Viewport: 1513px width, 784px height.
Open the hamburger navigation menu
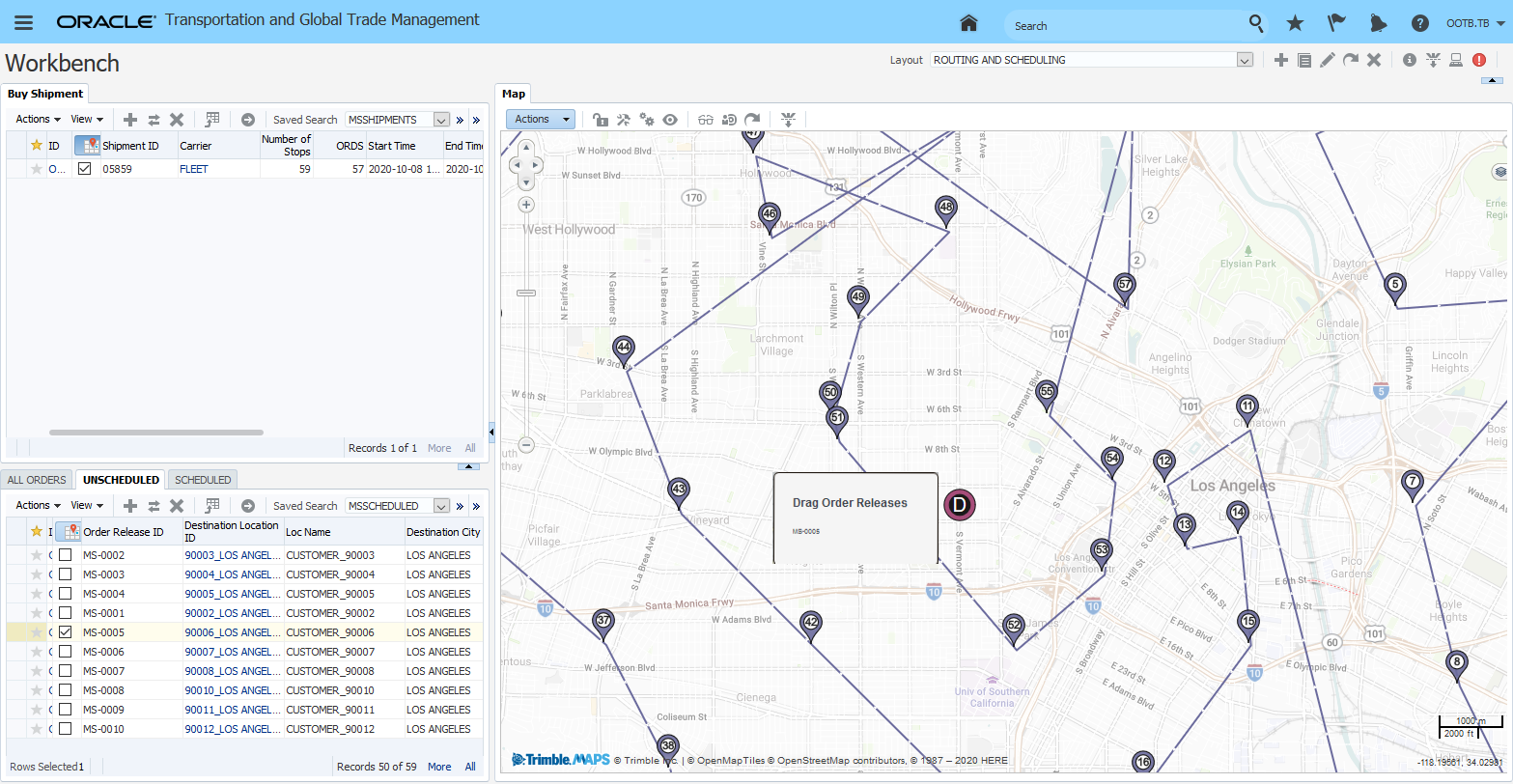[23, 23]
